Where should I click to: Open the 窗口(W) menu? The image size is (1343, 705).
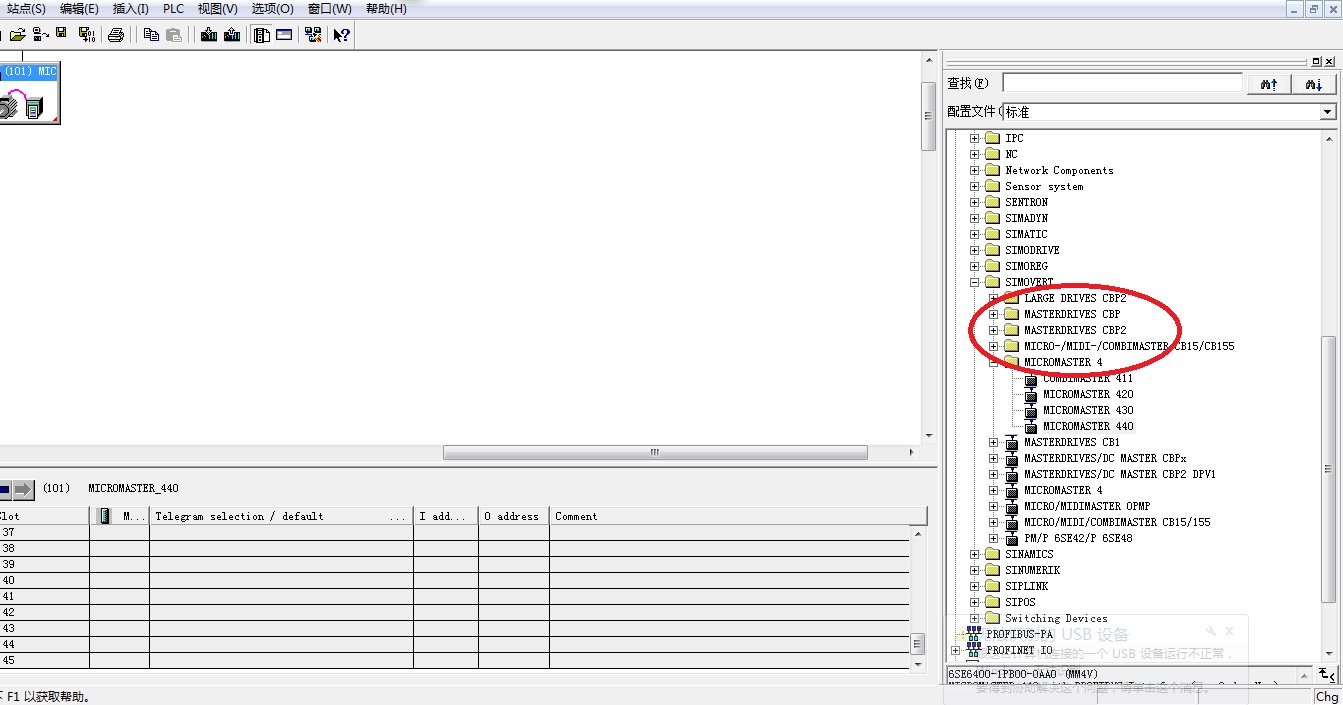[329, 8]
